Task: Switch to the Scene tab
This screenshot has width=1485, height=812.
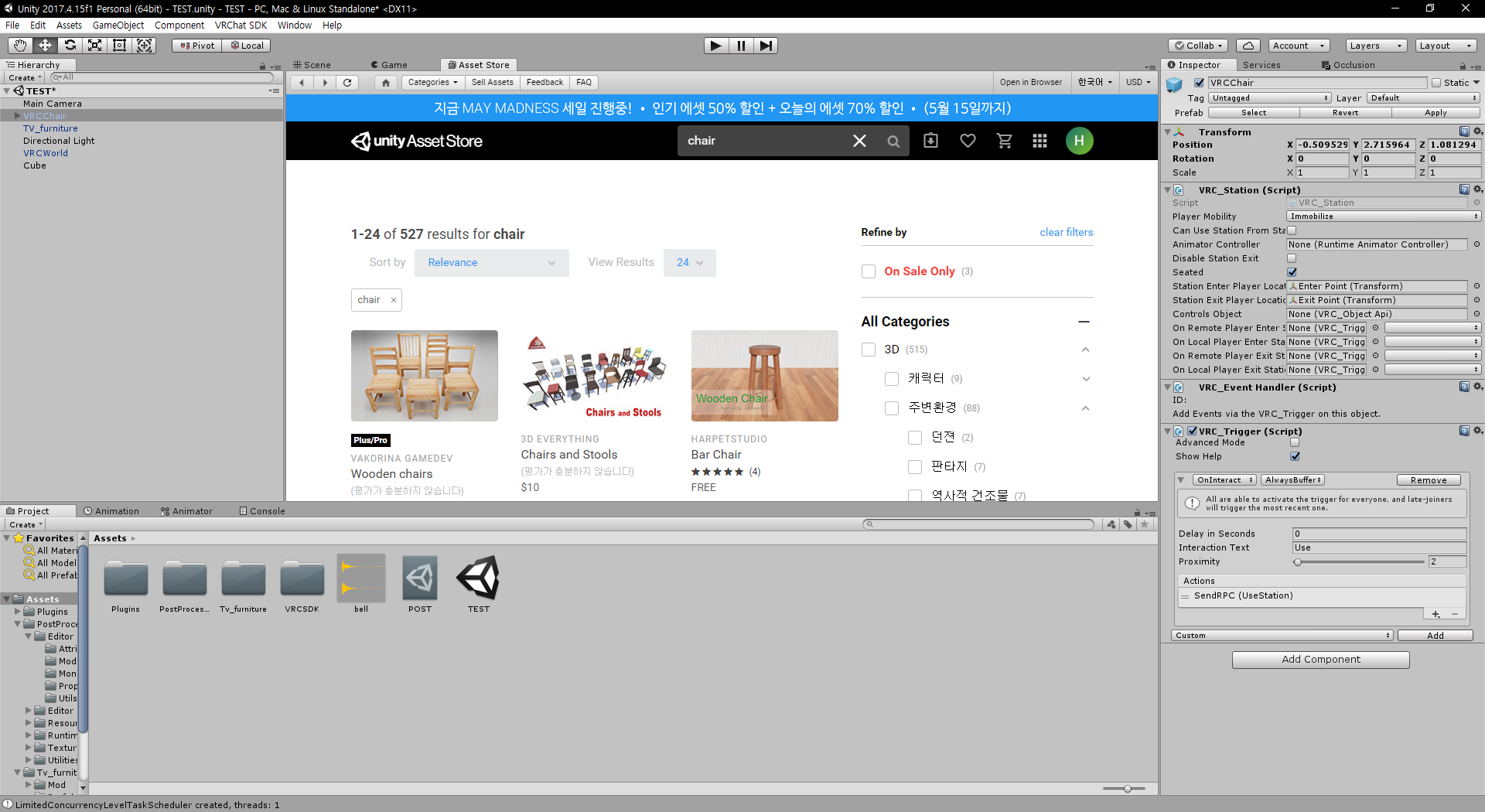Action: [x=312, y=65]
